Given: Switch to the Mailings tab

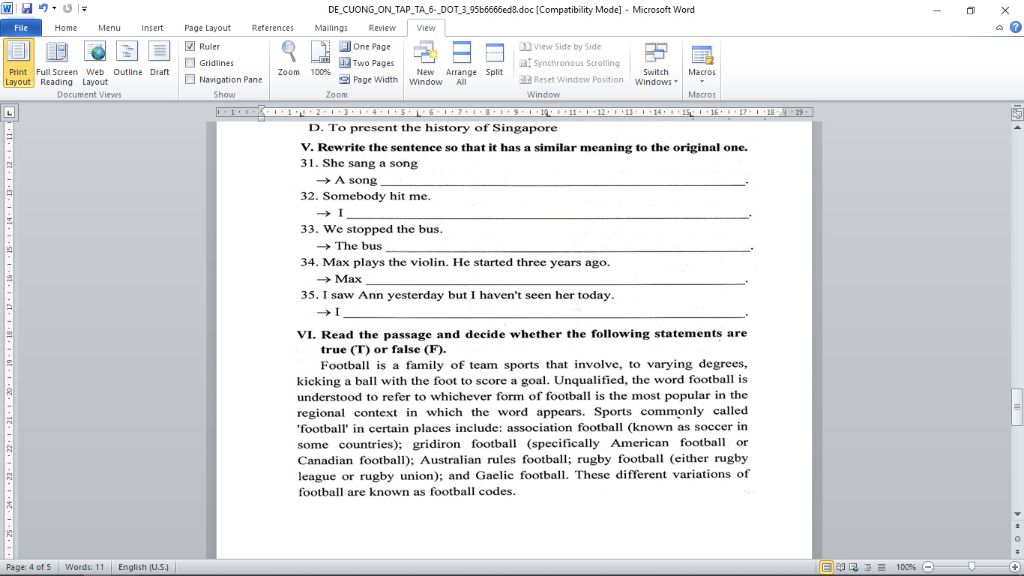Looking at the screenshot, I should click(x=331, y=28).
